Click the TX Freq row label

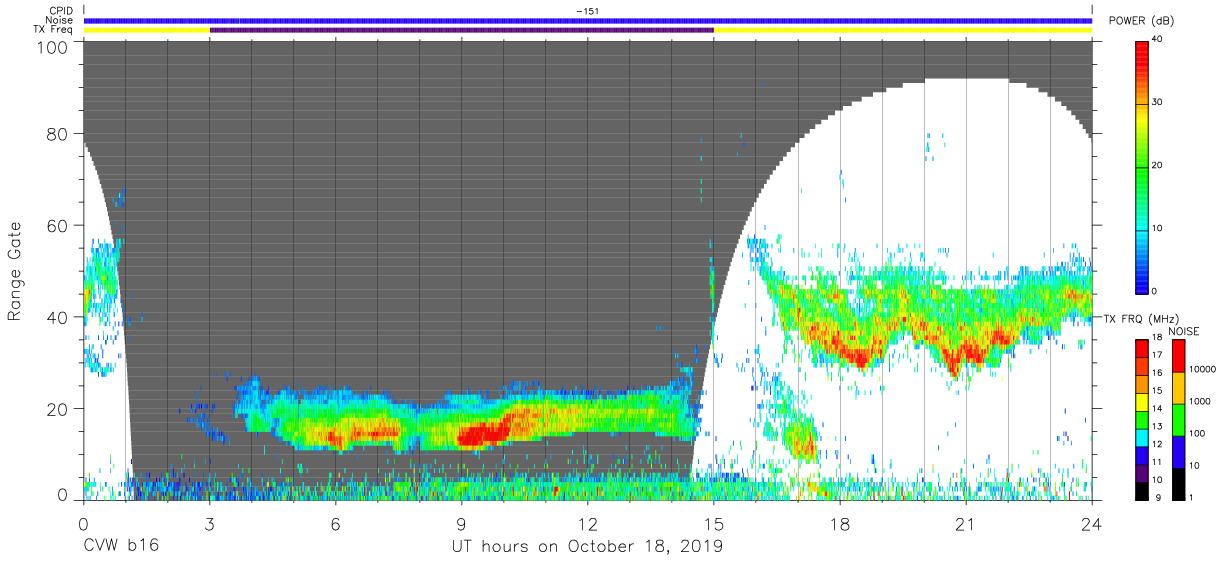54,29
